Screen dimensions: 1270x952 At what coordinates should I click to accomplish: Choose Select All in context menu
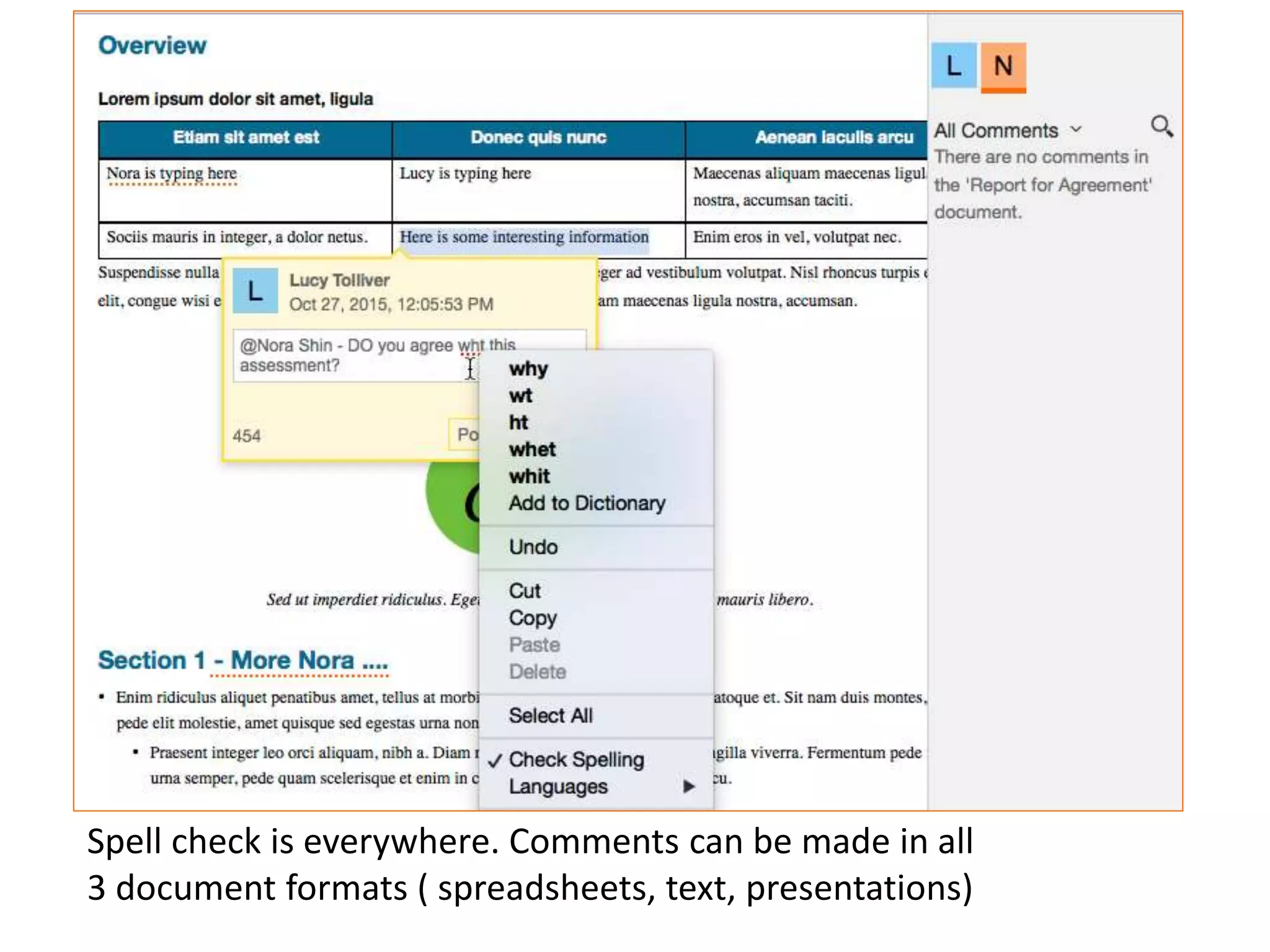pyautogui.click(x=551, y=716)
